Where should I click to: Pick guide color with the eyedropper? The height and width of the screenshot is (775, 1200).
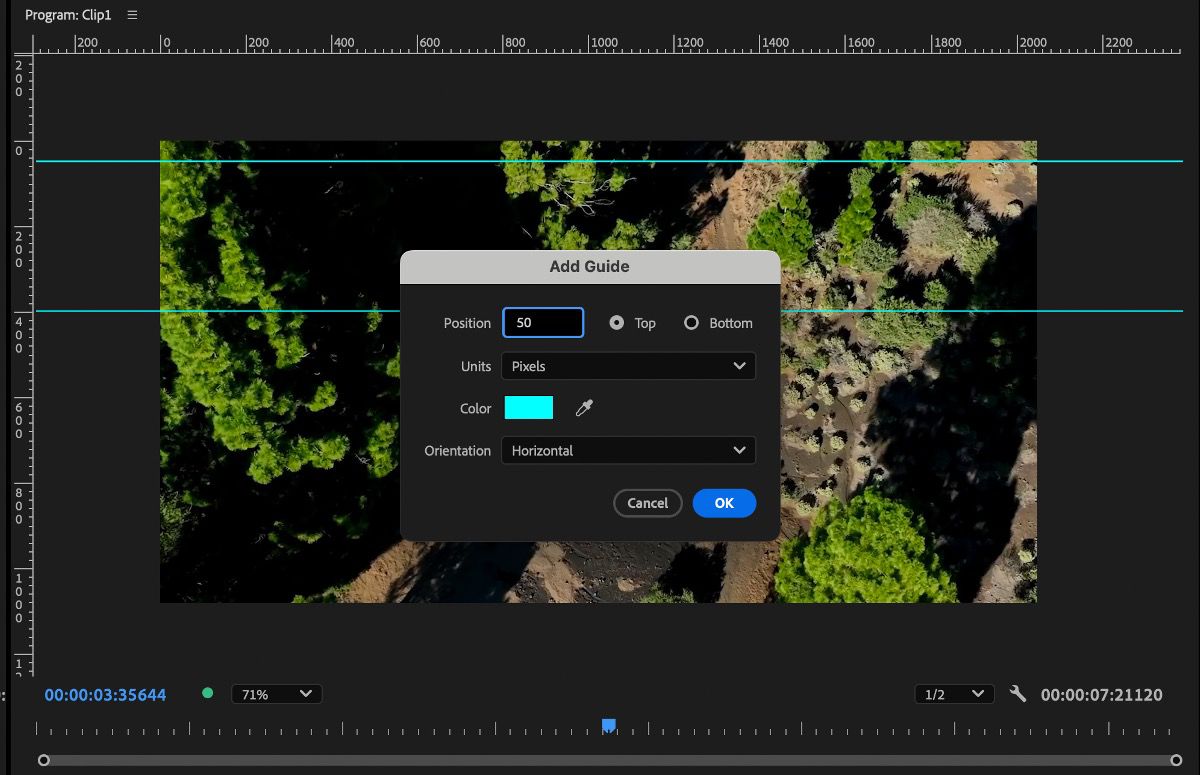pyautogui.click(x=585, y=408)
